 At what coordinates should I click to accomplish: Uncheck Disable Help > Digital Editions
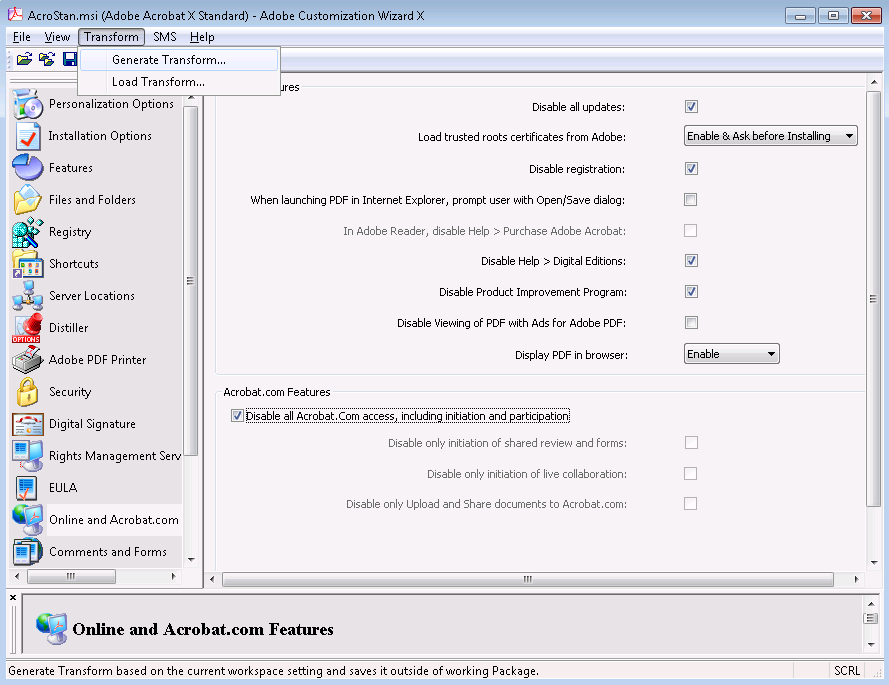[x=691, y=261]
